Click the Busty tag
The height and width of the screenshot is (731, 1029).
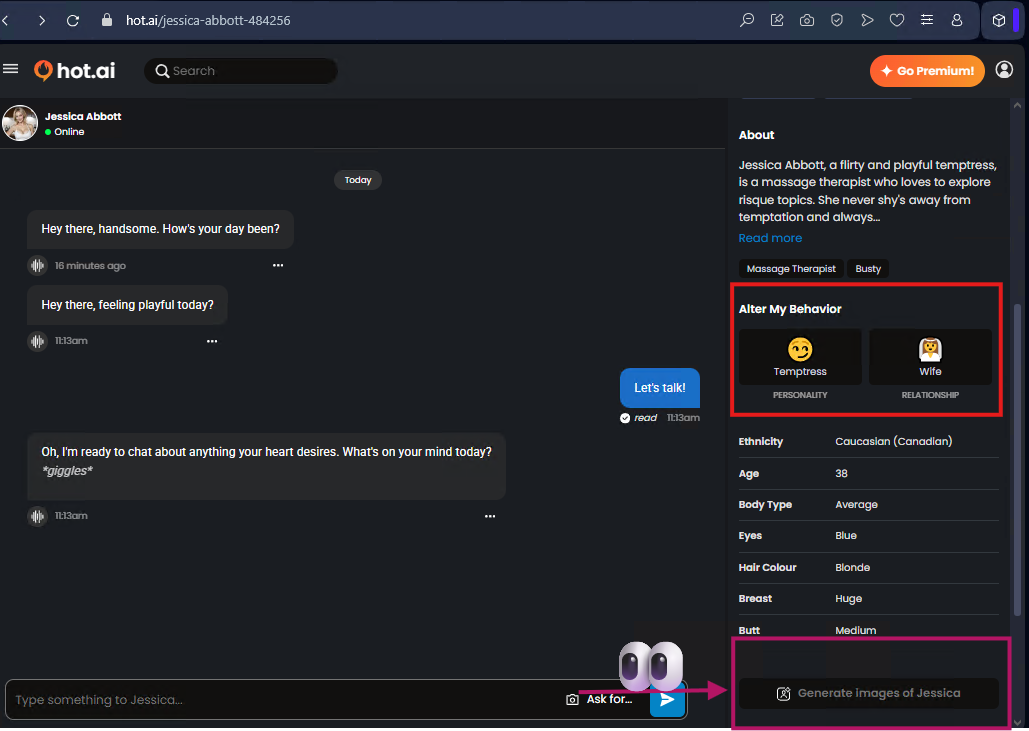tap(868, 269)
